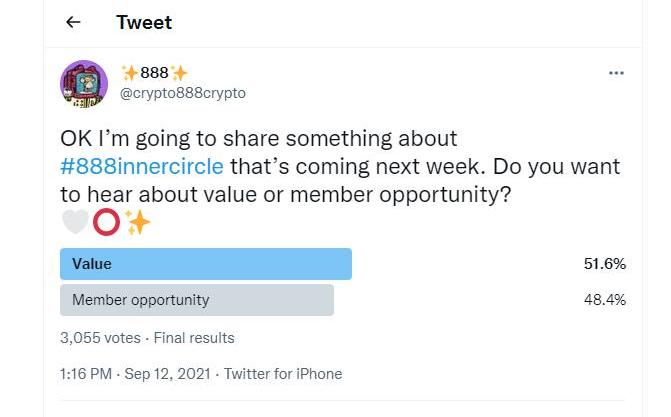Click the sparkle emoji after the 888 name

point(178,73)
